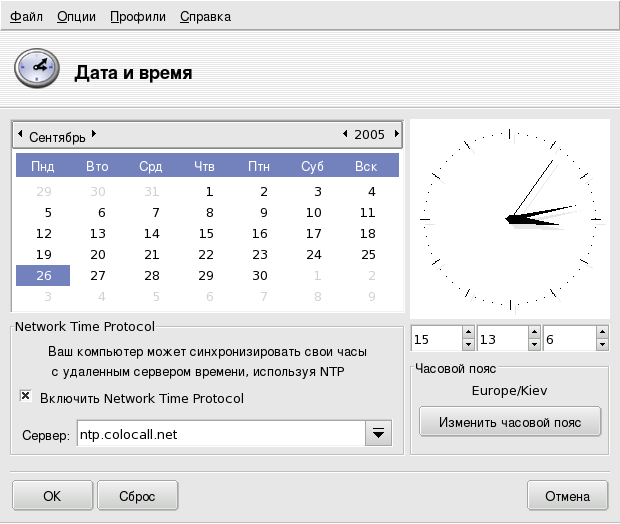The height and width of the screenshot is (524, 620).
Task: Open the Файл menu
Action: tap(26, 17)
